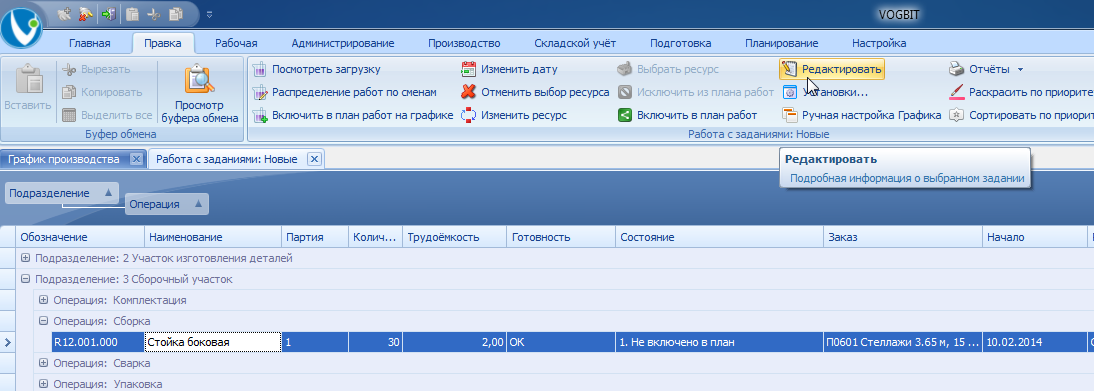Screen dimensions: 1094x391
Task: Expand the Операция: Сварка group
Action: click(x=44, y=363)
